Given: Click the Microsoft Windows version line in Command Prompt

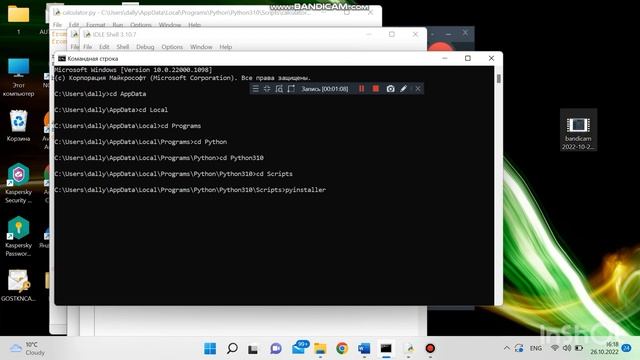Looking at the screenshot, I should [133, 70].
